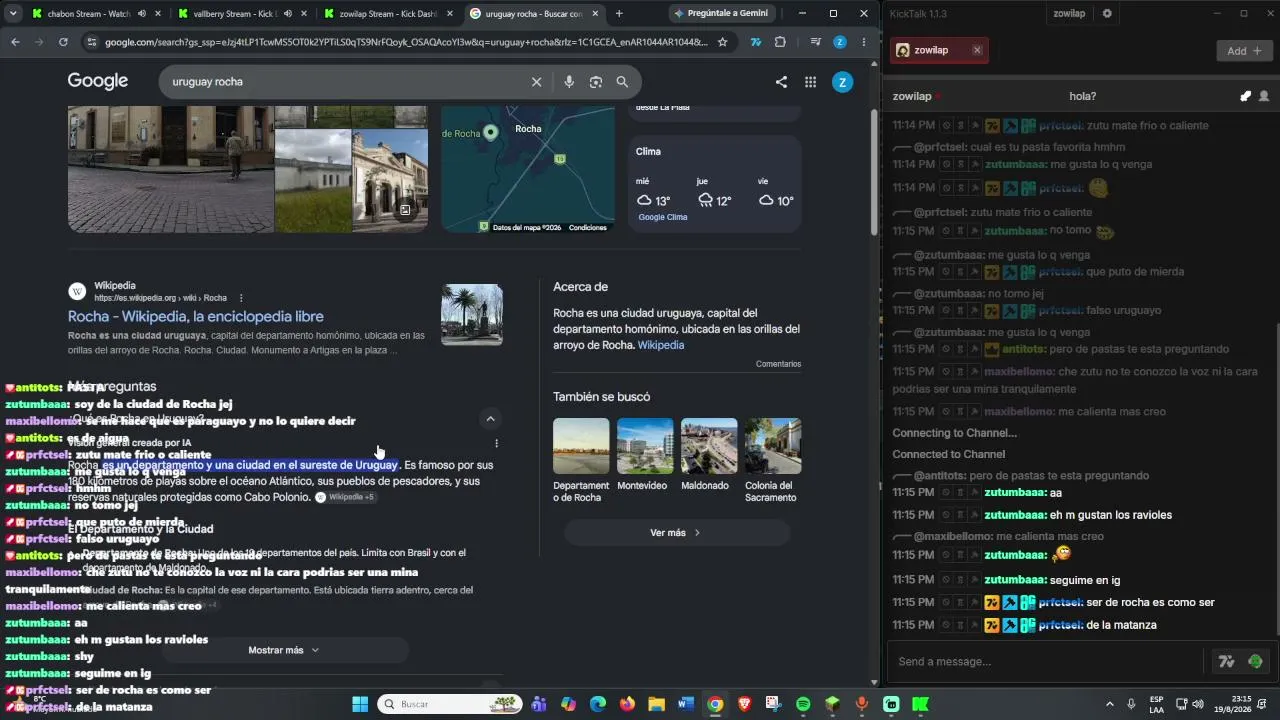Image resolution: width=1280 pixels, height=720 pixels.
Task: Open Chrome tab search dropdown
Action: click(13, 14)
